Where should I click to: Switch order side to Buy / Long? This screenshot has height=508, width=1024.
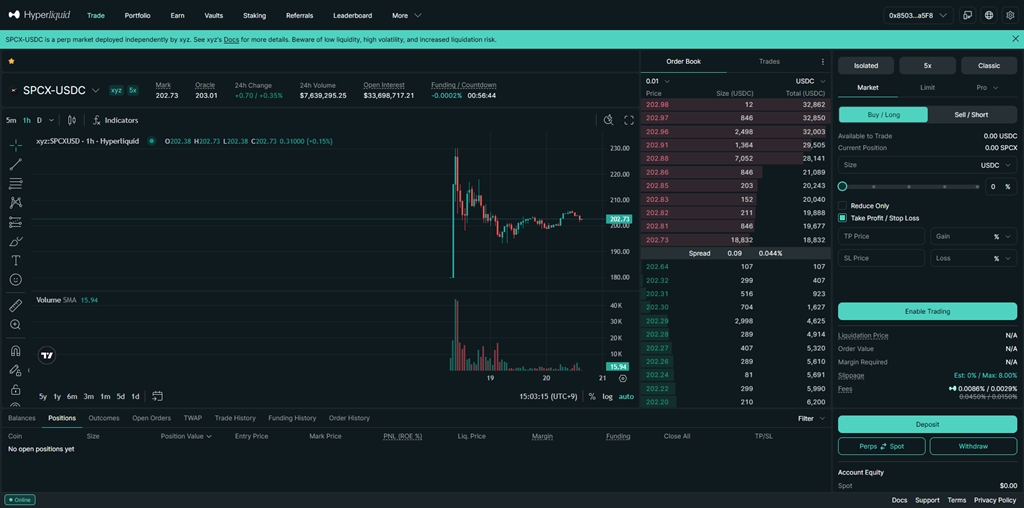point(883,115)
